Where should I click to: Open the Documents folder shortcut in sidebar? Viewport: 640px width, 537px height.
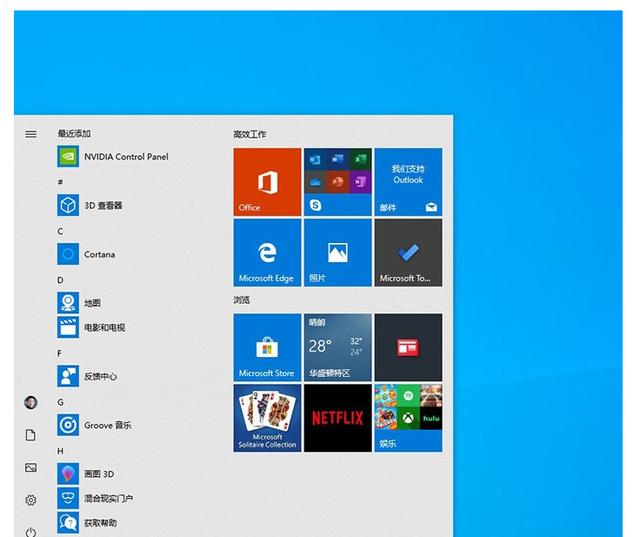(x=31, y=435)
